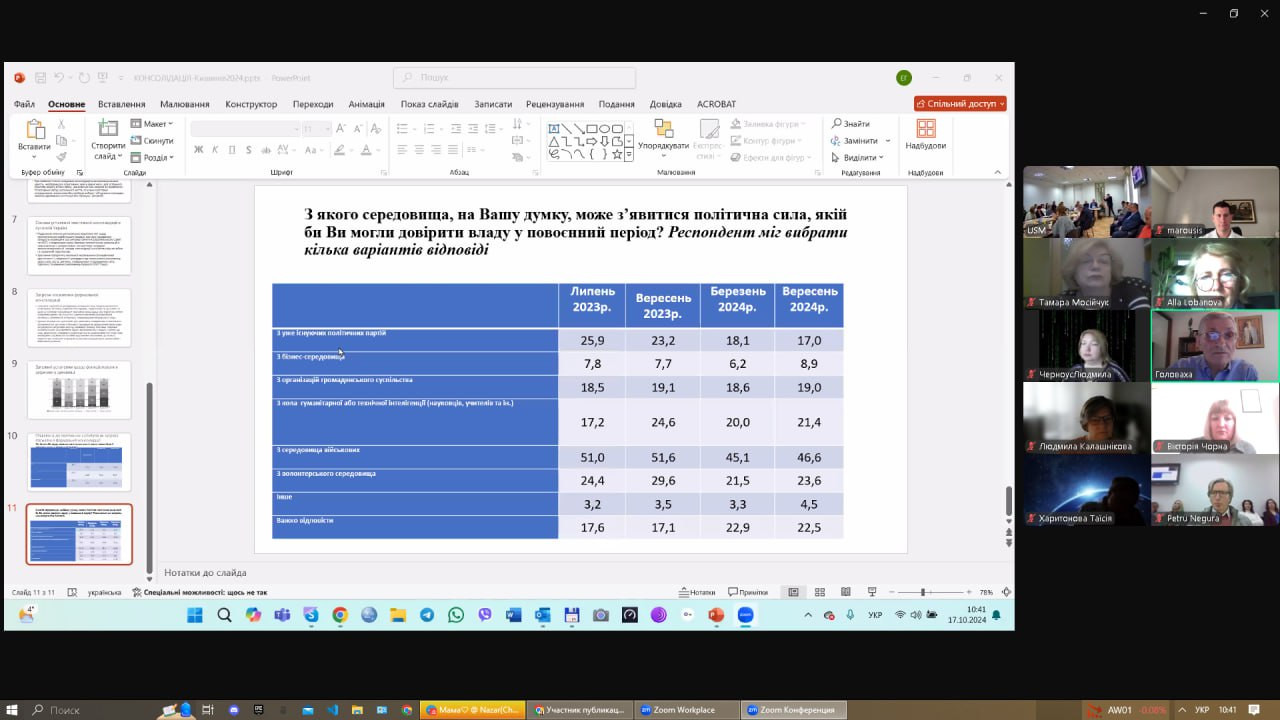Image resolution: width=1280 pixels, height=720 pixels.
Task: Open Reading view icon in status bar
Action: [x=846, y=592]
